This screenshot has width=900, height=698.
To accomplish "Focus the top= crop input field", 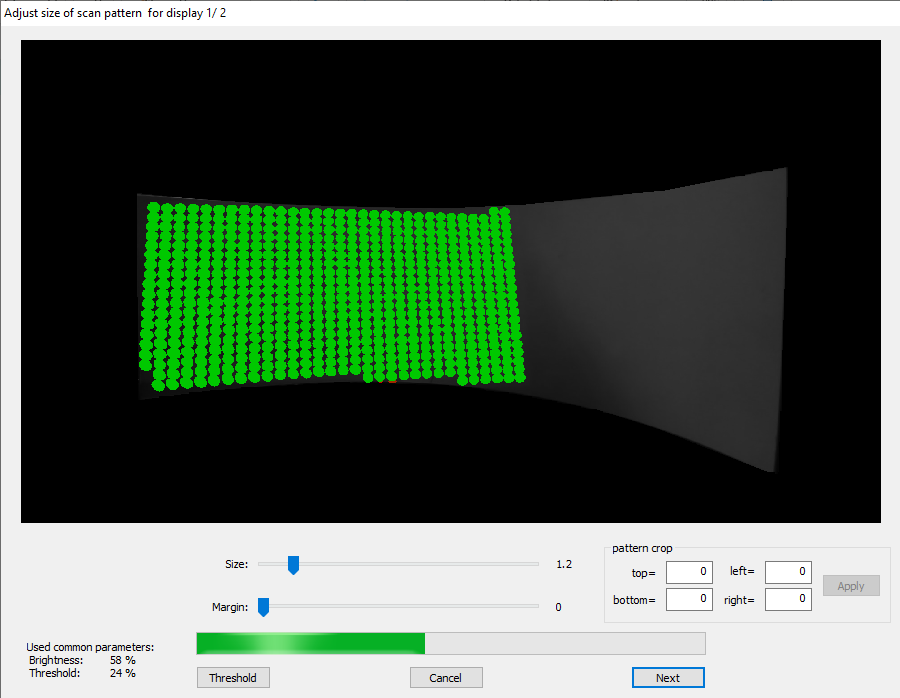I will [x=689, y=573].
